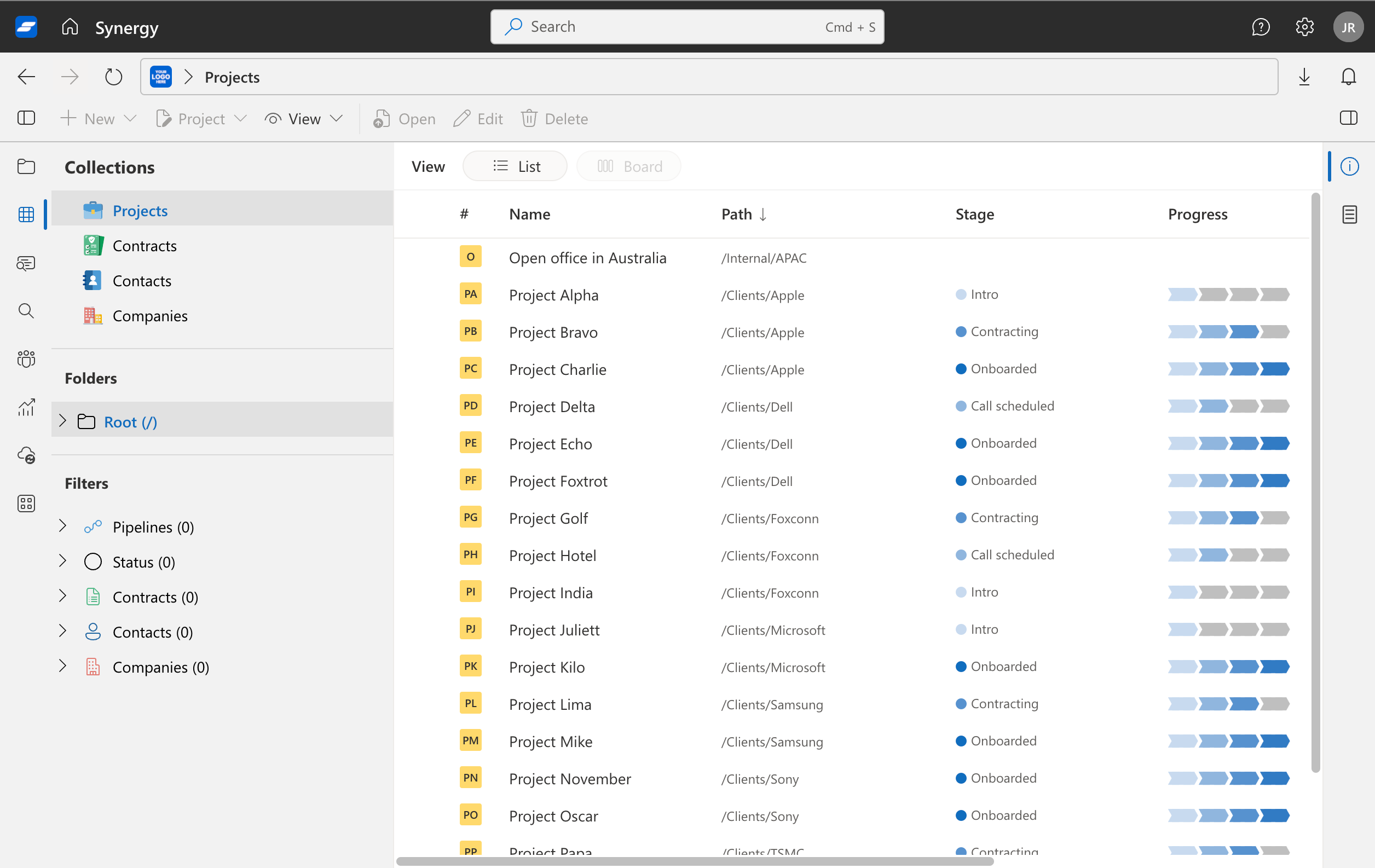Open the JR user avatar
Screen dimensions: 1375x868
(x=1348, y=27)
